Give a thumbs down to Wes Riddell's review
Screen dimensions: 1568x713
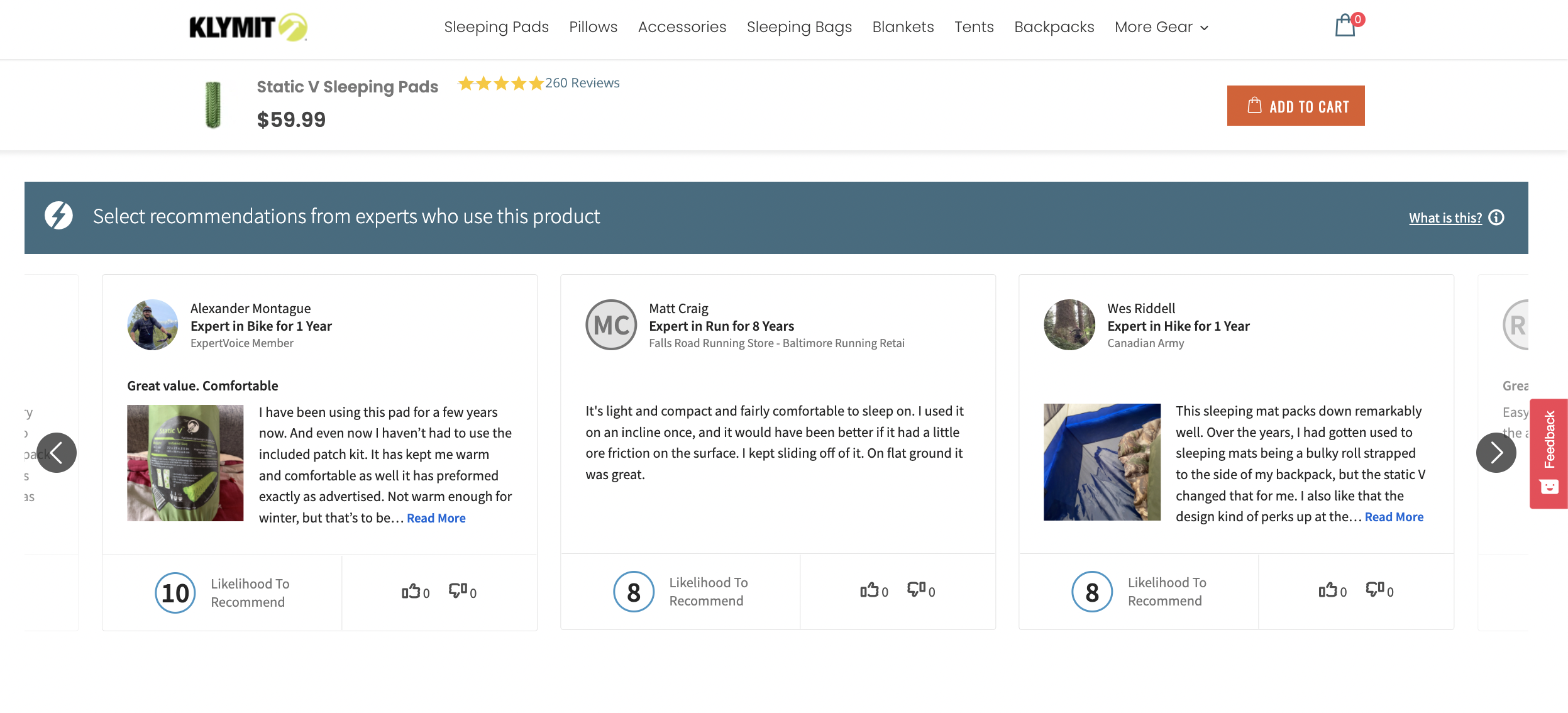1376,591
